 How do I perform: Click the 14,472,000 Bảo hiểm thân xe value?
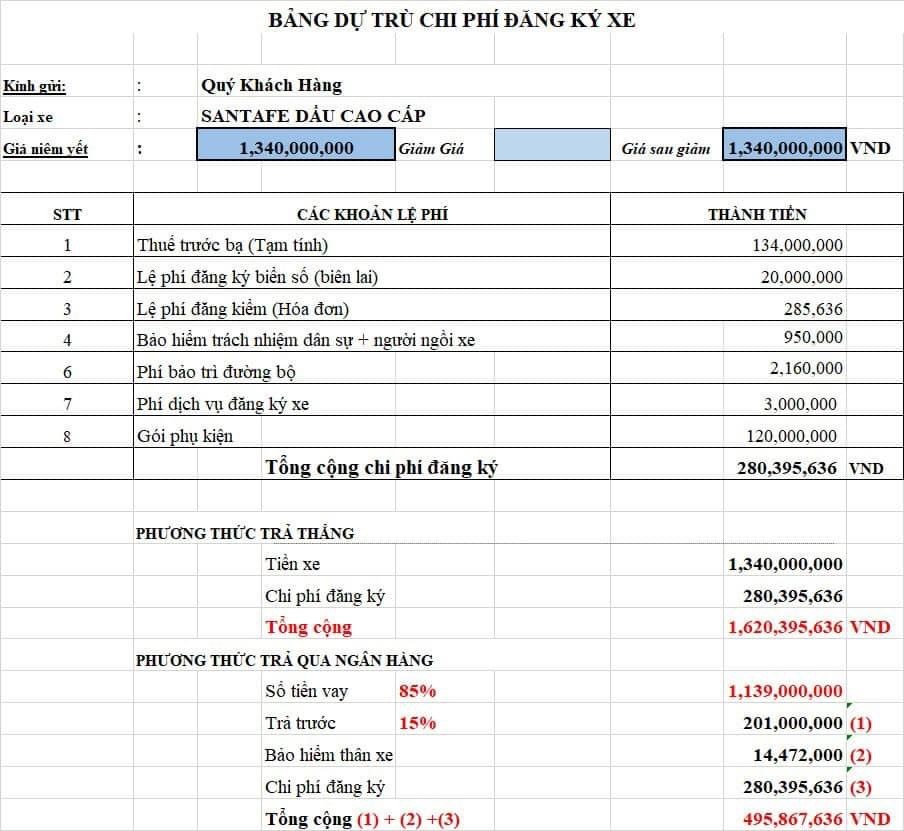798,755
